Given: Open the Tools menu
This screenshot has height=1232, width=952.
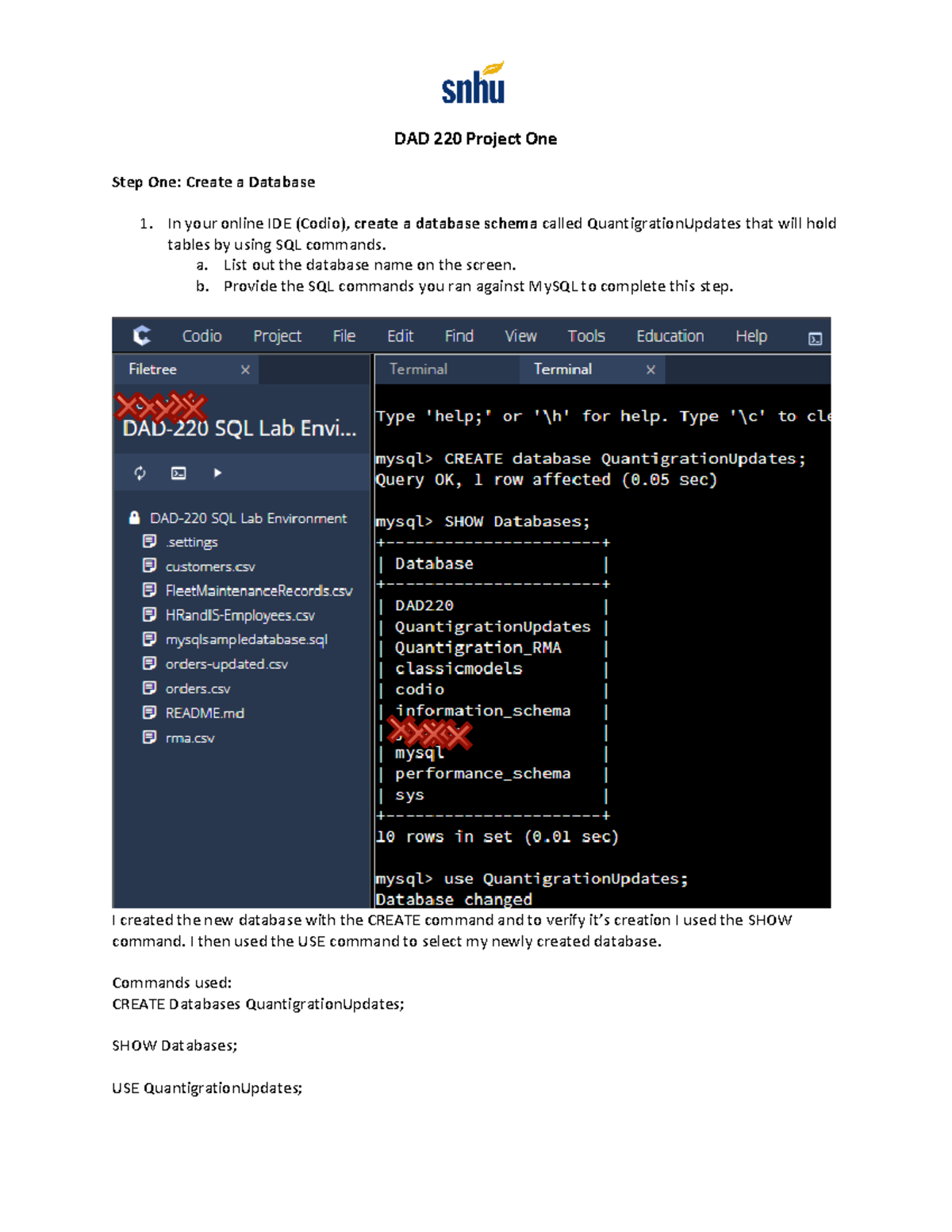Looking at the screenshot, I should tap(585, 335).
